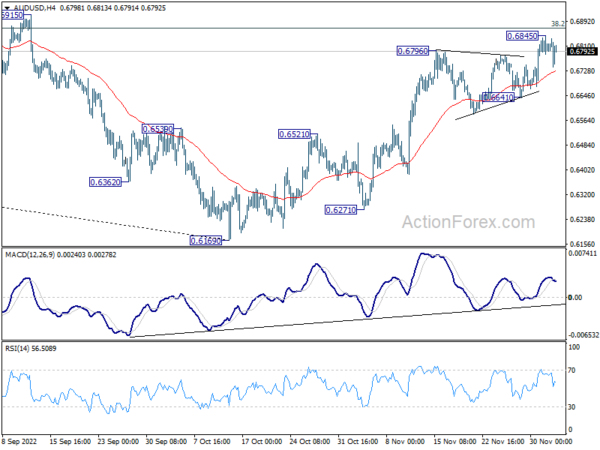Select the 0.68450 price label
This screenshot has width=600, height=450.
click(x=522, y=36)
